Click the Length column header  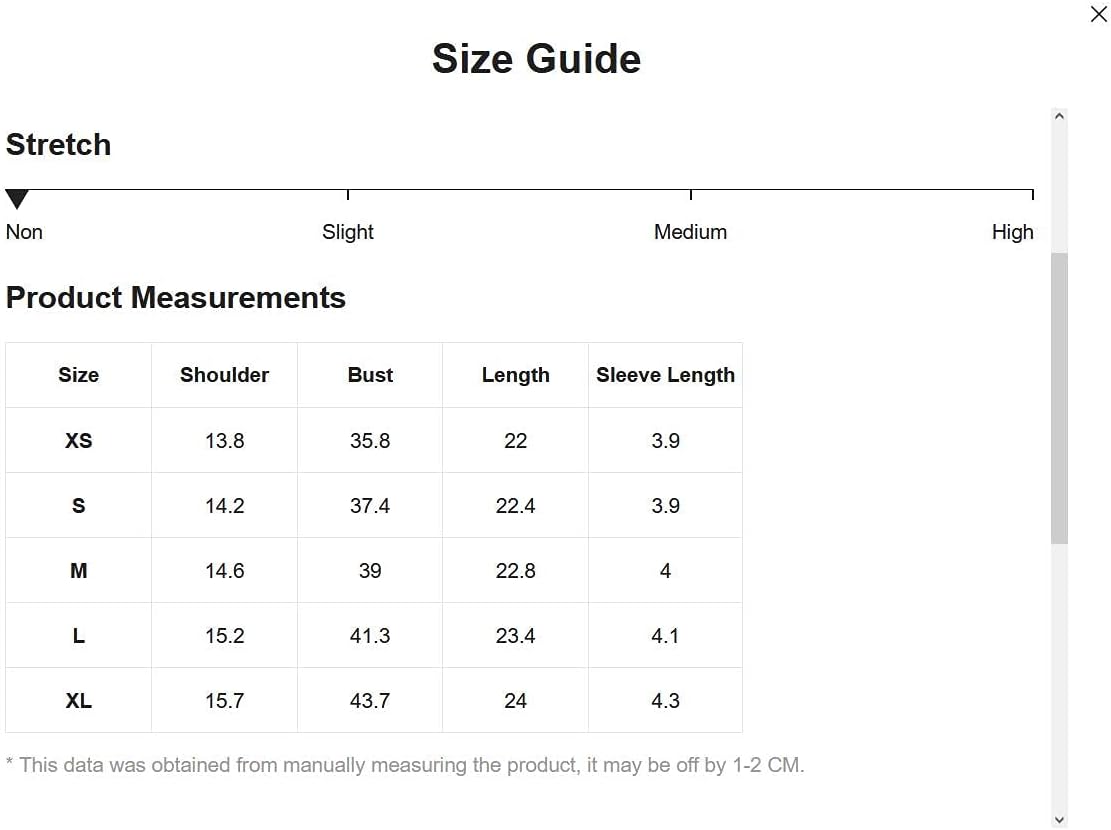515,375
